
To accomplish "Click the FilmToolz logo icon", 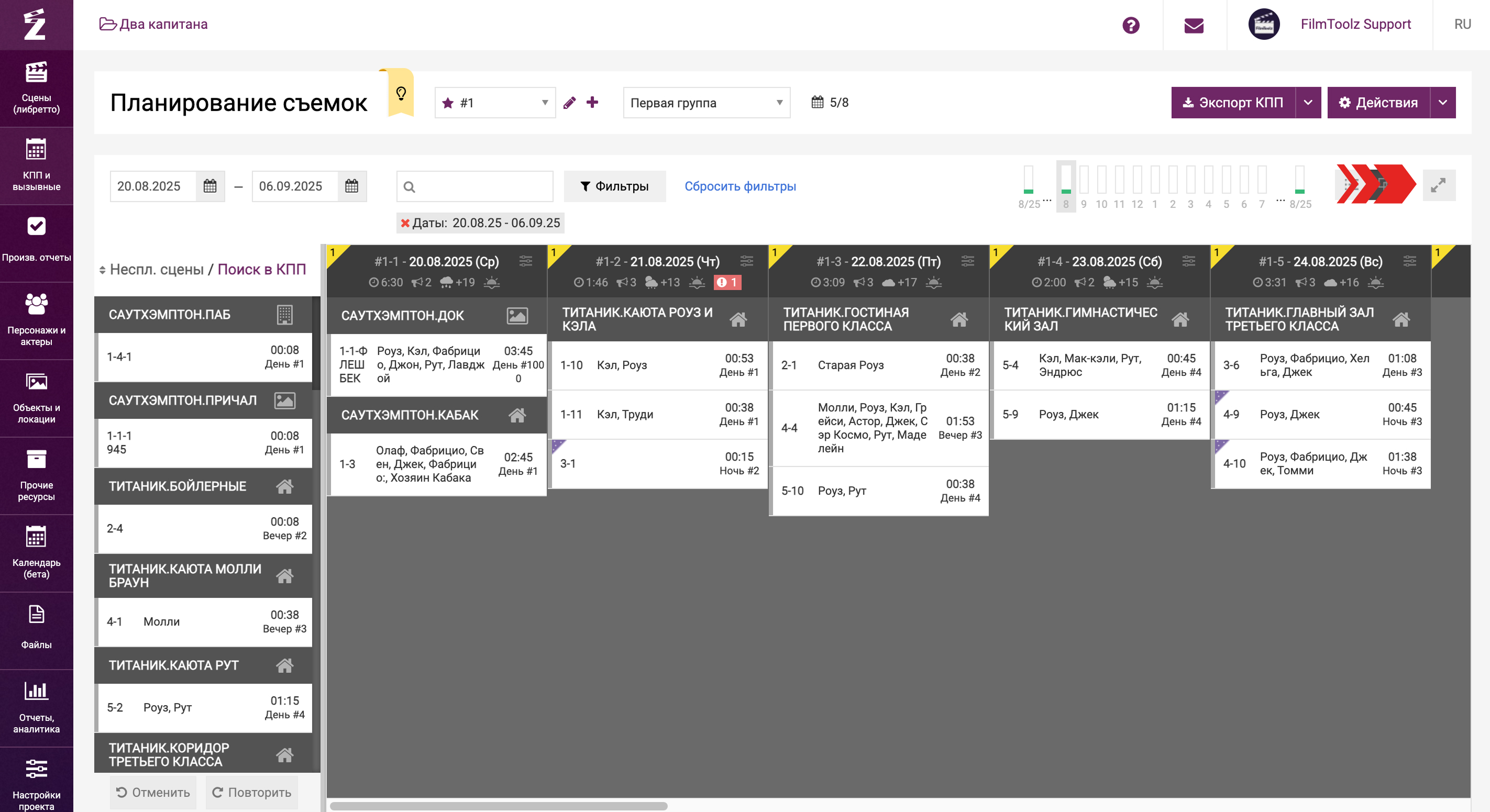I will click(x=35, y=24).
